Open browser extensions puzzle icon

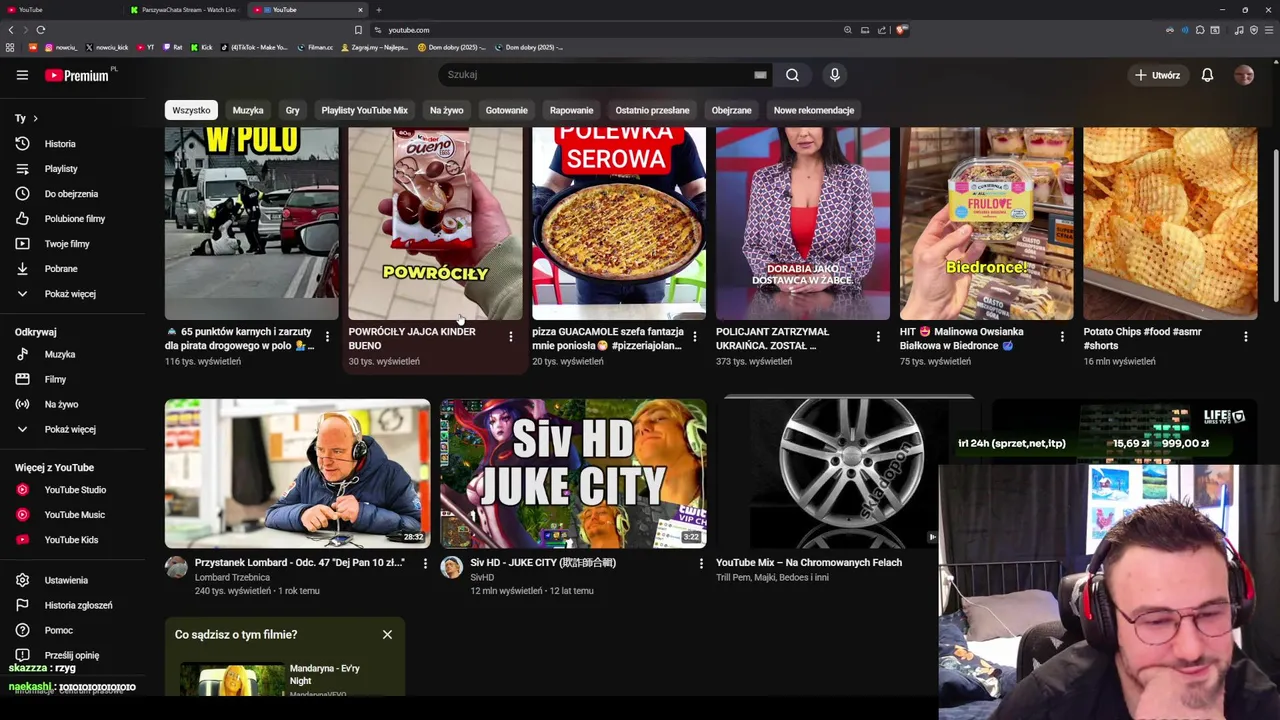(x=1200, y=30)
